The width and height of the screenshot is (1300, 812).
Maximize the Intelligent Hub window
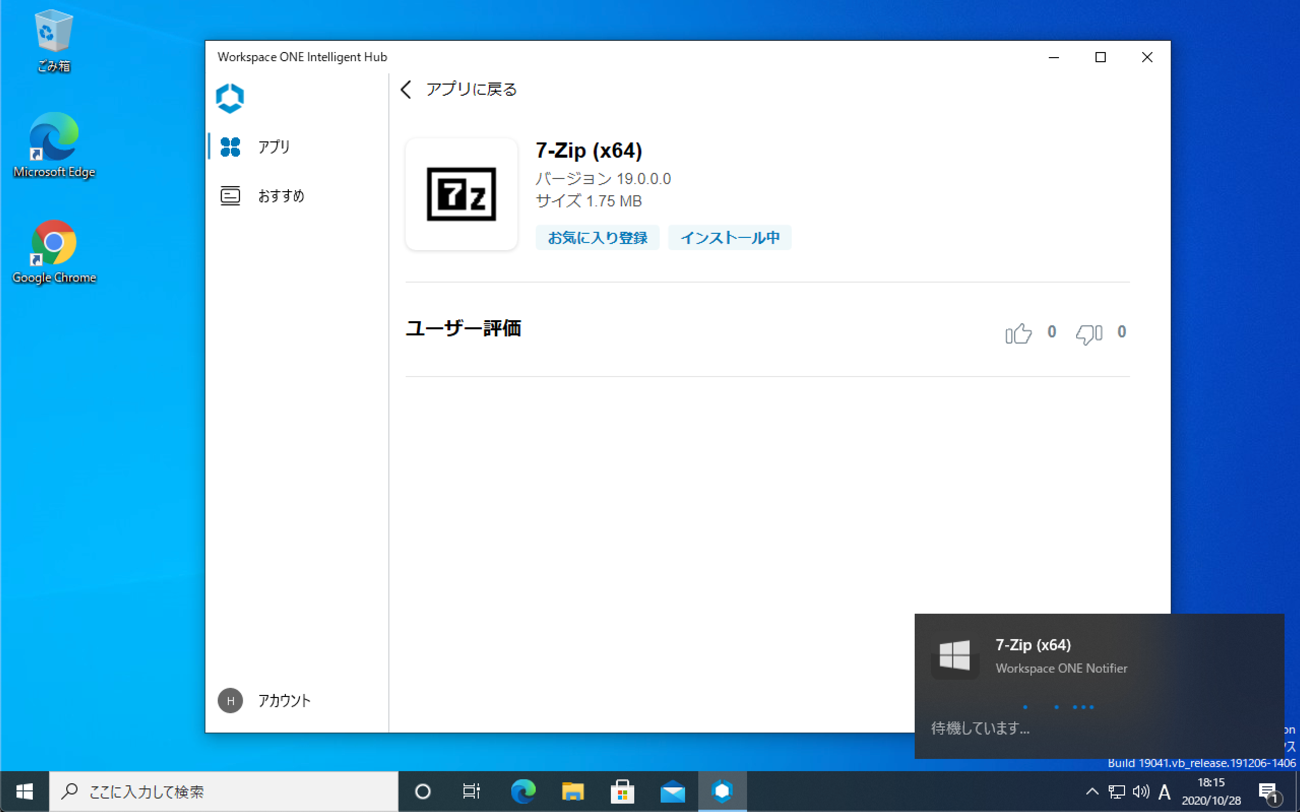[x=1100, y=57]
